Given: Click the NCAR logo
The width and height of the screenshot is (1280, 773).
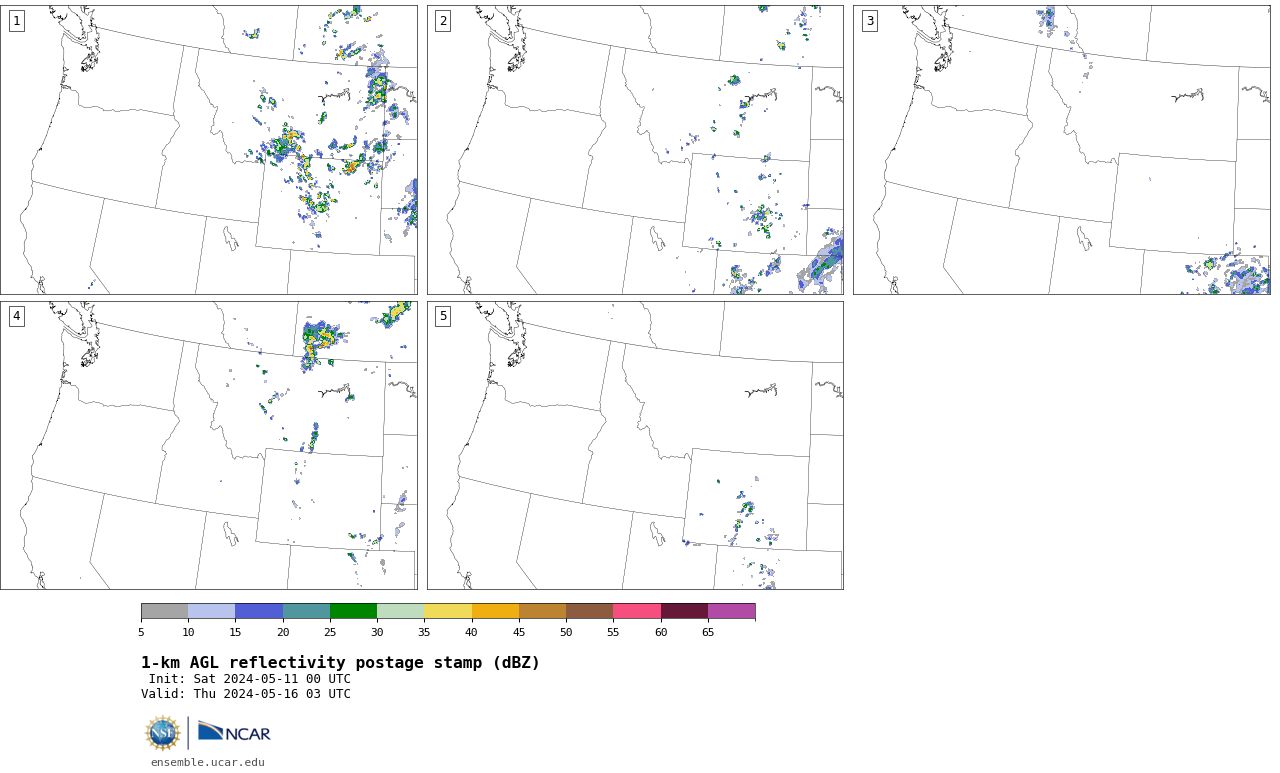Looking at the screenshot, I should pos(234,732).
